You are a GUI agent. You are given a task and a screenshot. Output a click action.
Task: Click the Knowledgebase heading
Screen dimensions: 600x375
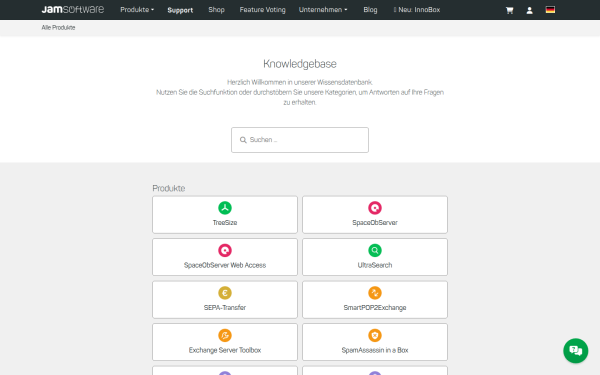[x=300, y=64]
